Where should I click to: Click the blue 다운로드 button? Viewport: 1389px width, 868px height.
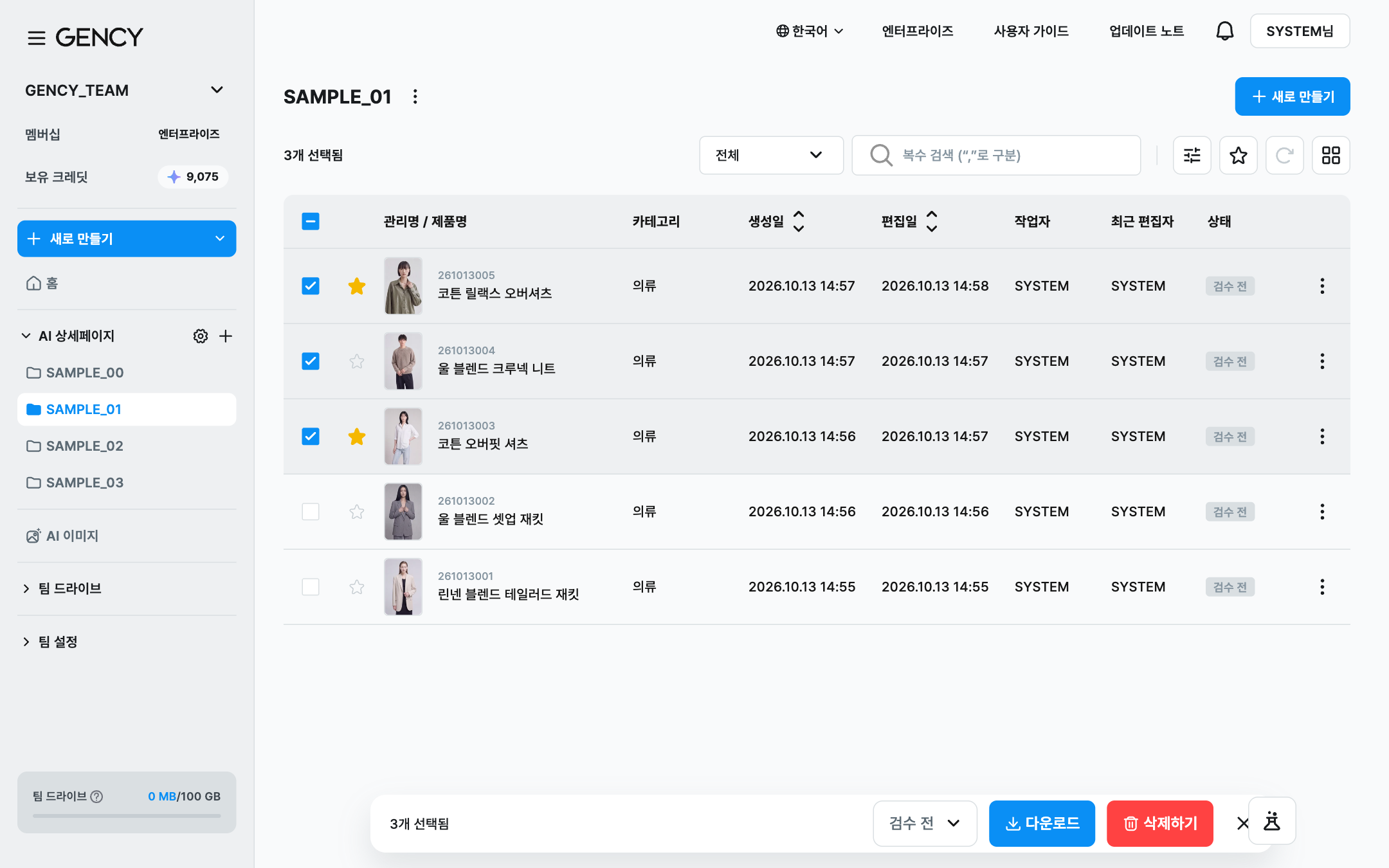1042,824
